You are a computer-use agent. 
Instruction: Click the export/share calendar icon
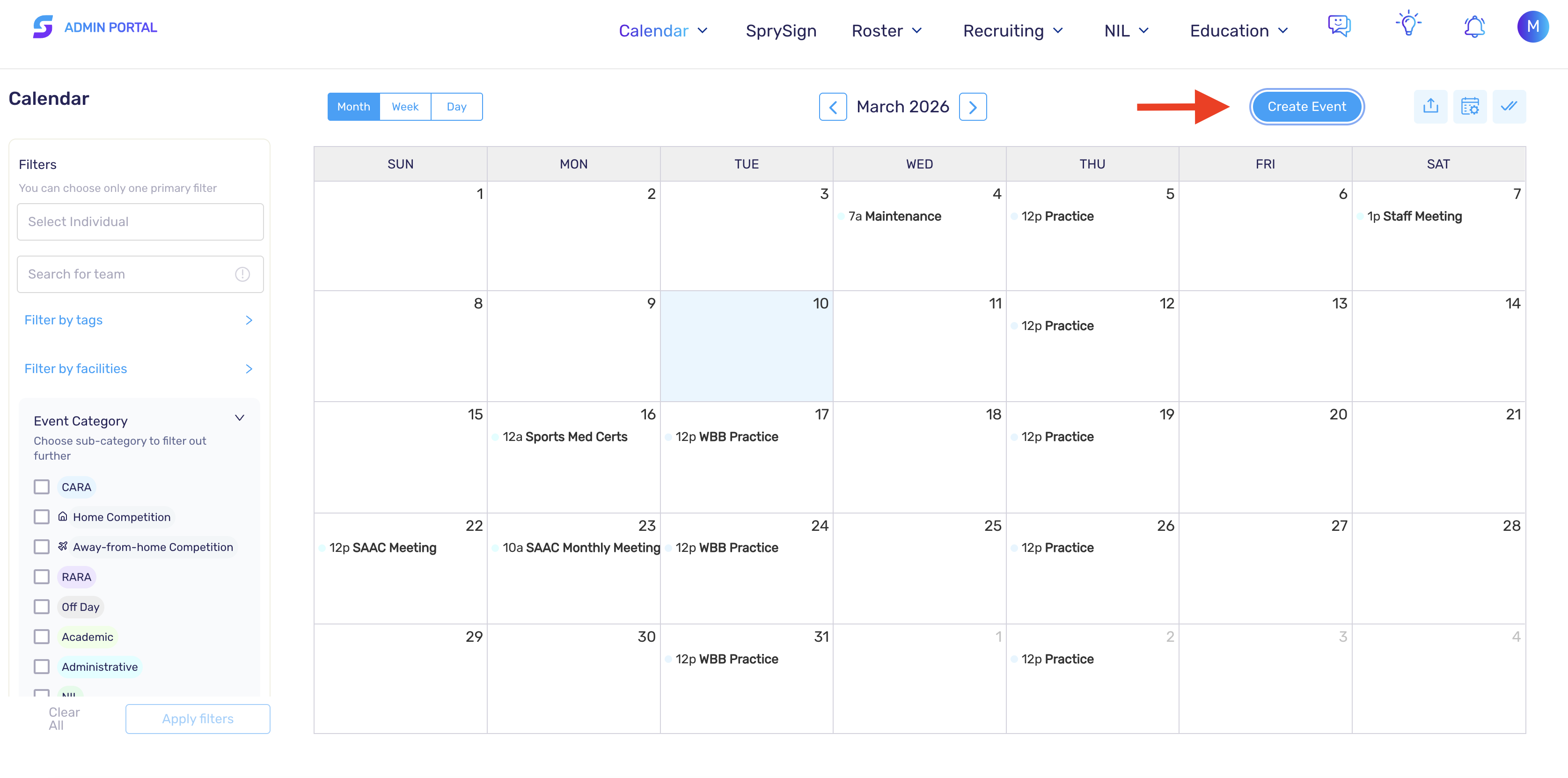[1430, 107]
